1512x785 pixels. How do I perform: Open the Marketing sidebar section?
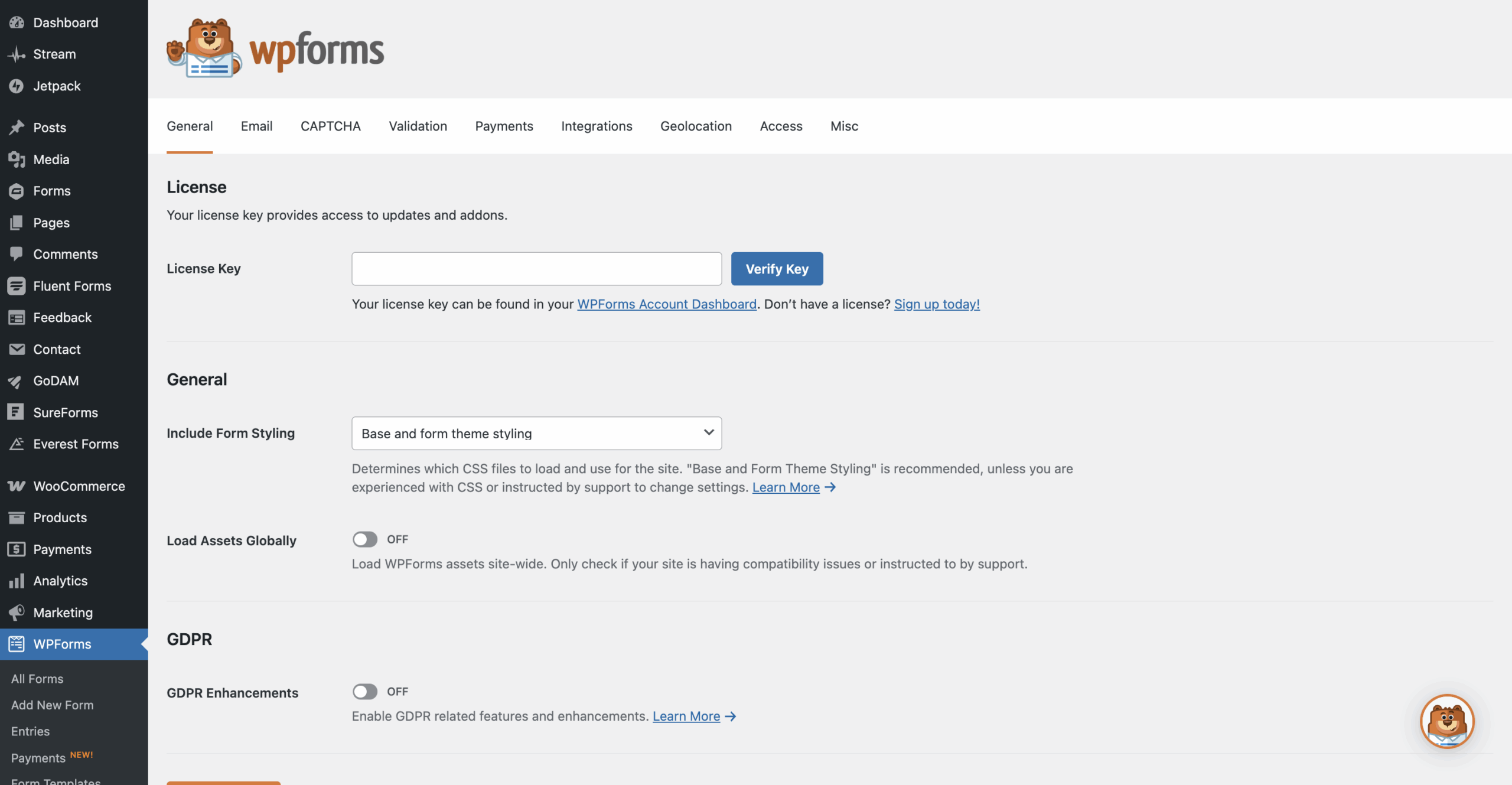click(63, 613)
